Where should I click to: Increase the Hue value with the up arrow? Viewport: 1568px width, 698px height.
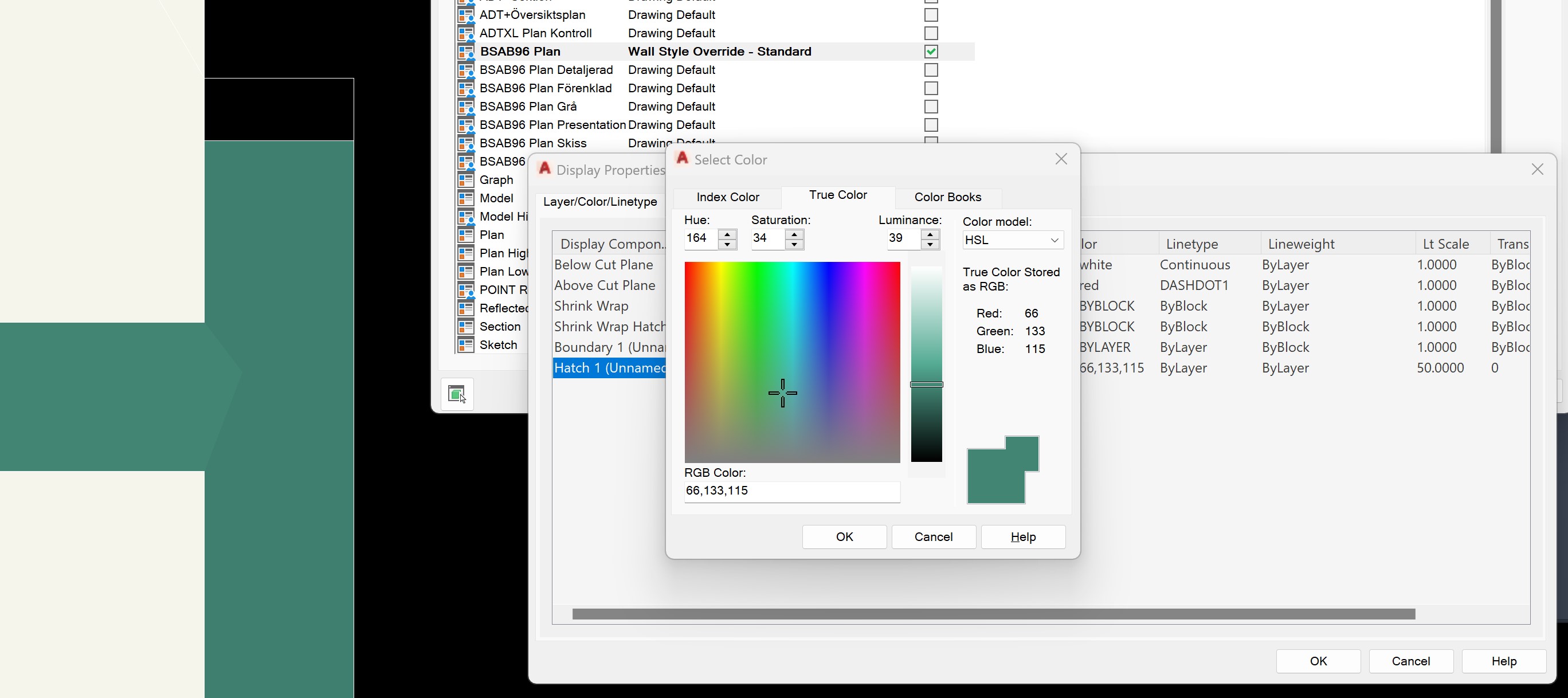coord(727,234)
